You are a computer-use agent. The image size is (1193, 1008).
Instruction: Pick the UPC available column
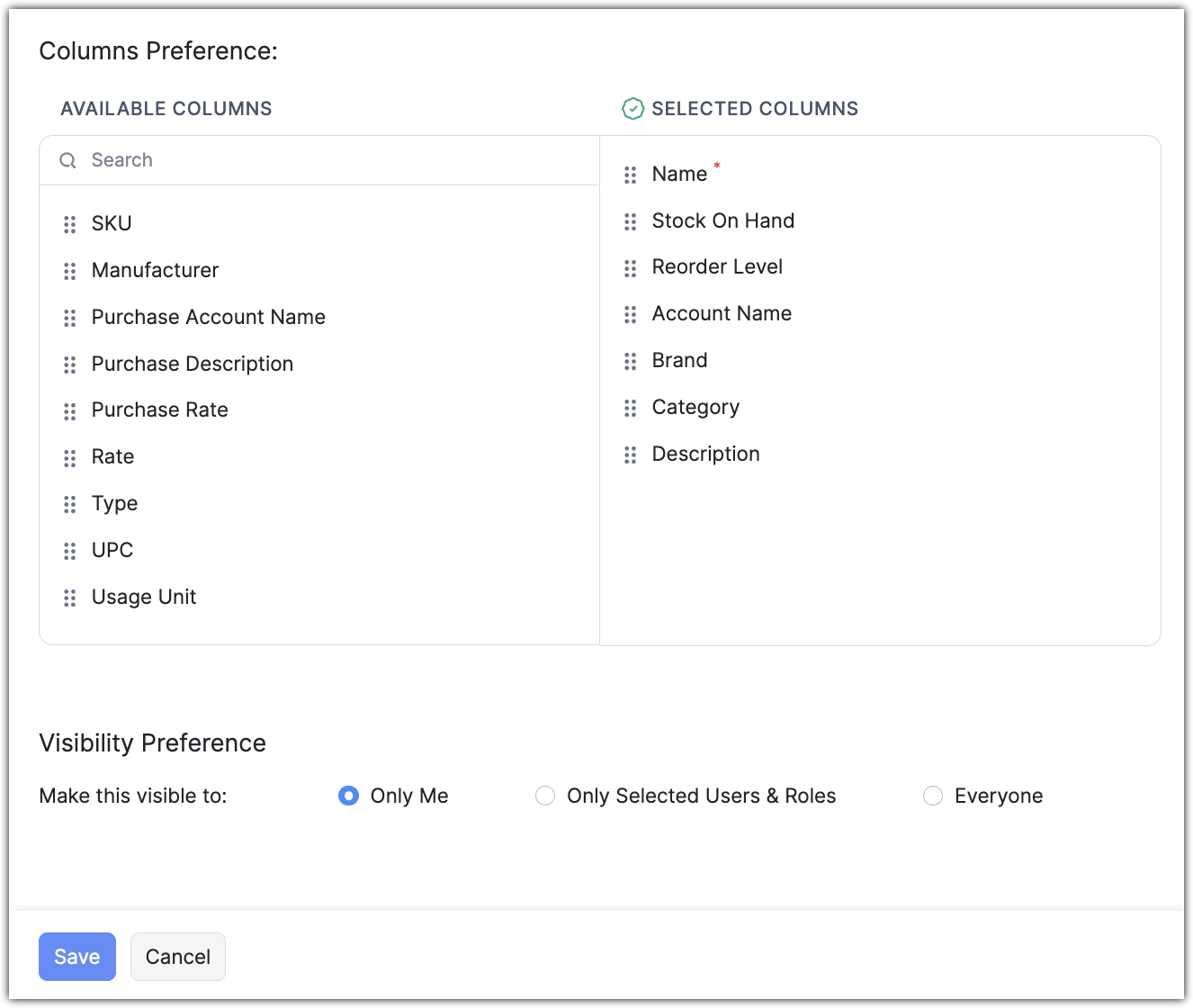click(112, 550)
